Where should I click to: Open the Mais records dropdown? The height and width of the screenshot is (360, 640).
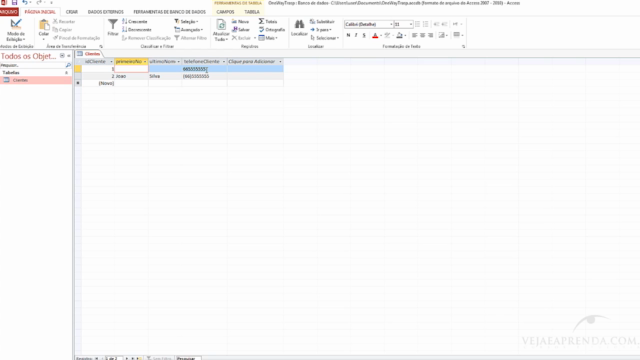coord(268,38)
